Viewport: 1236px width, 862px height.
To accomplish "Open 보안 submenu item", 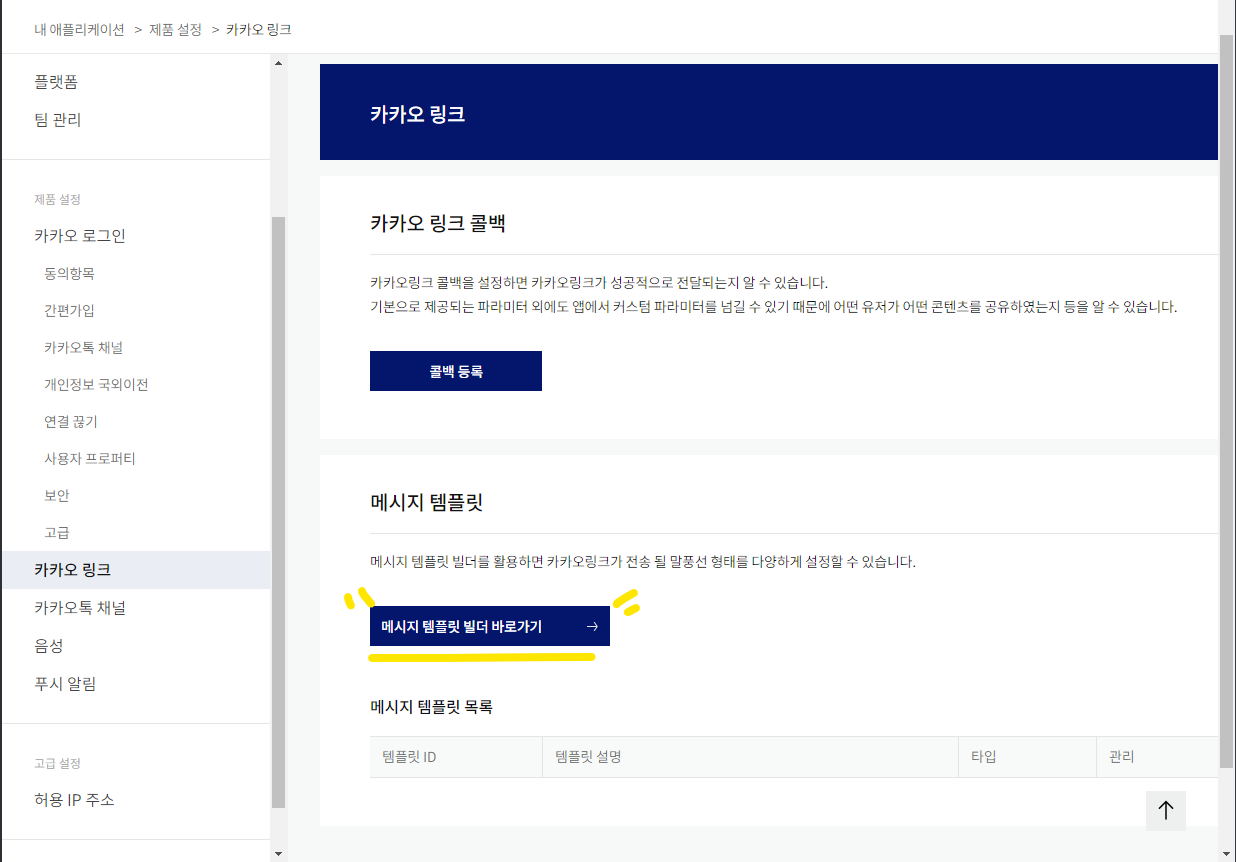I will click(57, 495).
